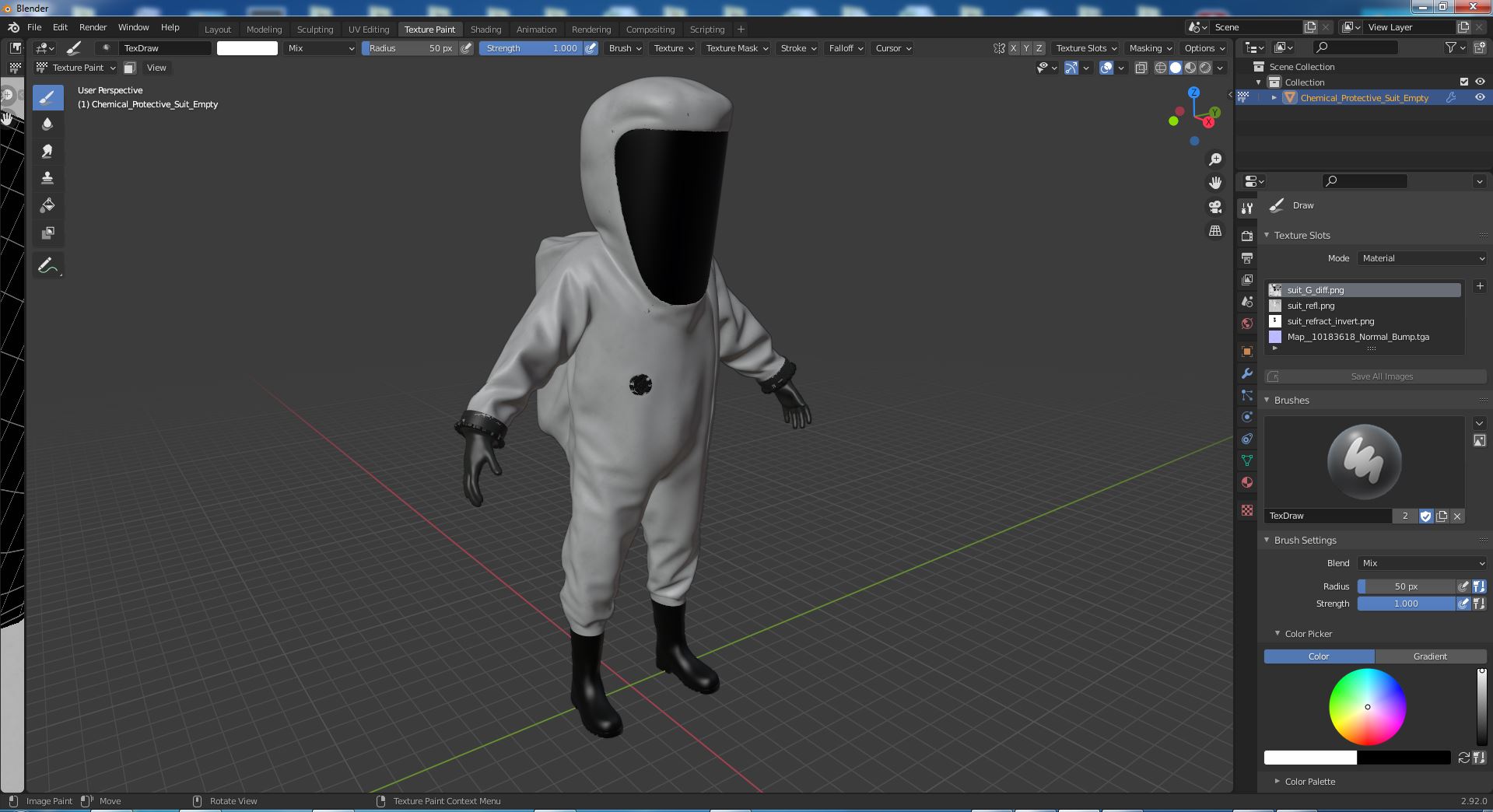Open Output properties tab

click(1247, 257)
